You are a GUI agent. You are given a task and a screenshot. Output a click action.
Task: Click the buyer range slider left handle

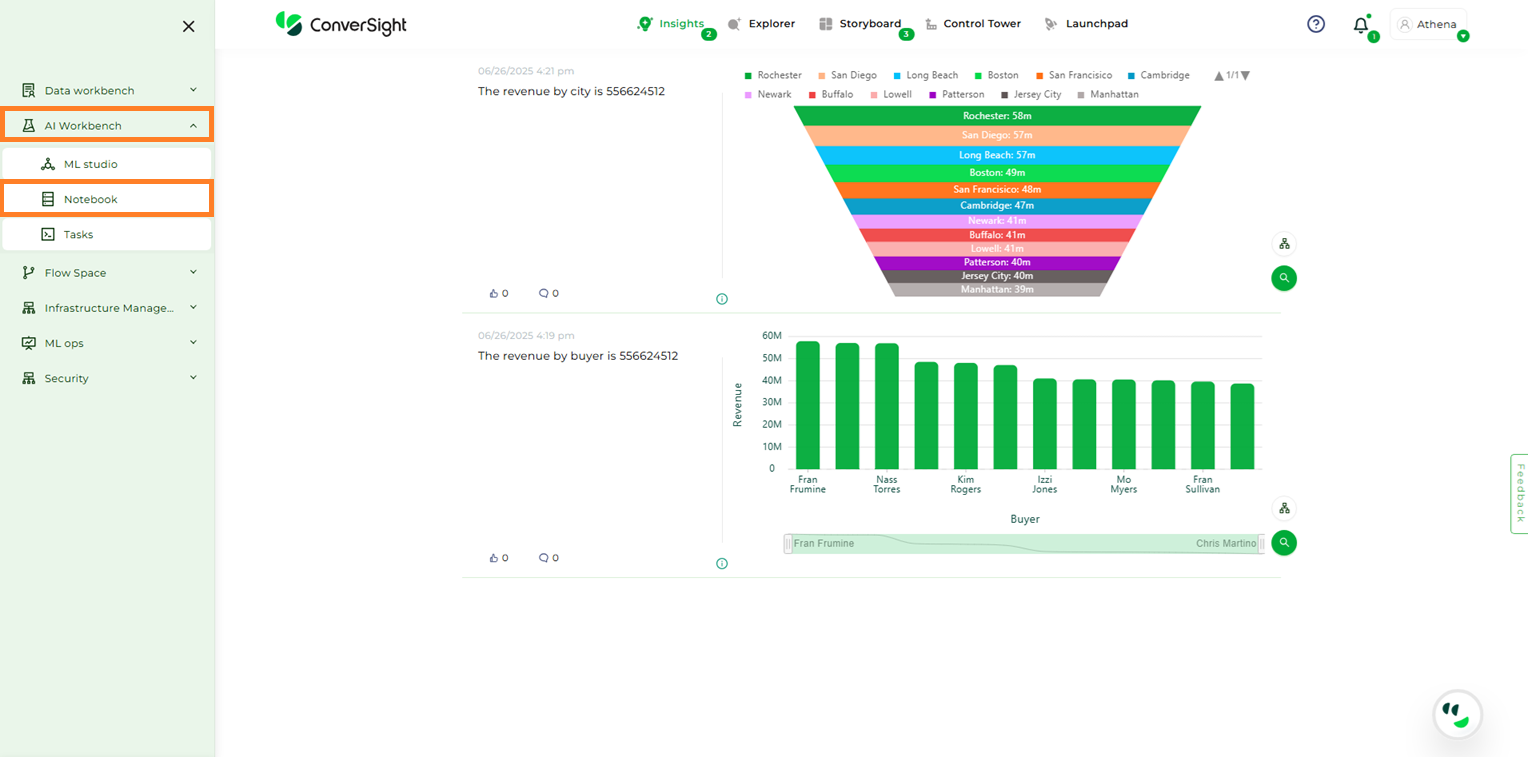[788, 543]
